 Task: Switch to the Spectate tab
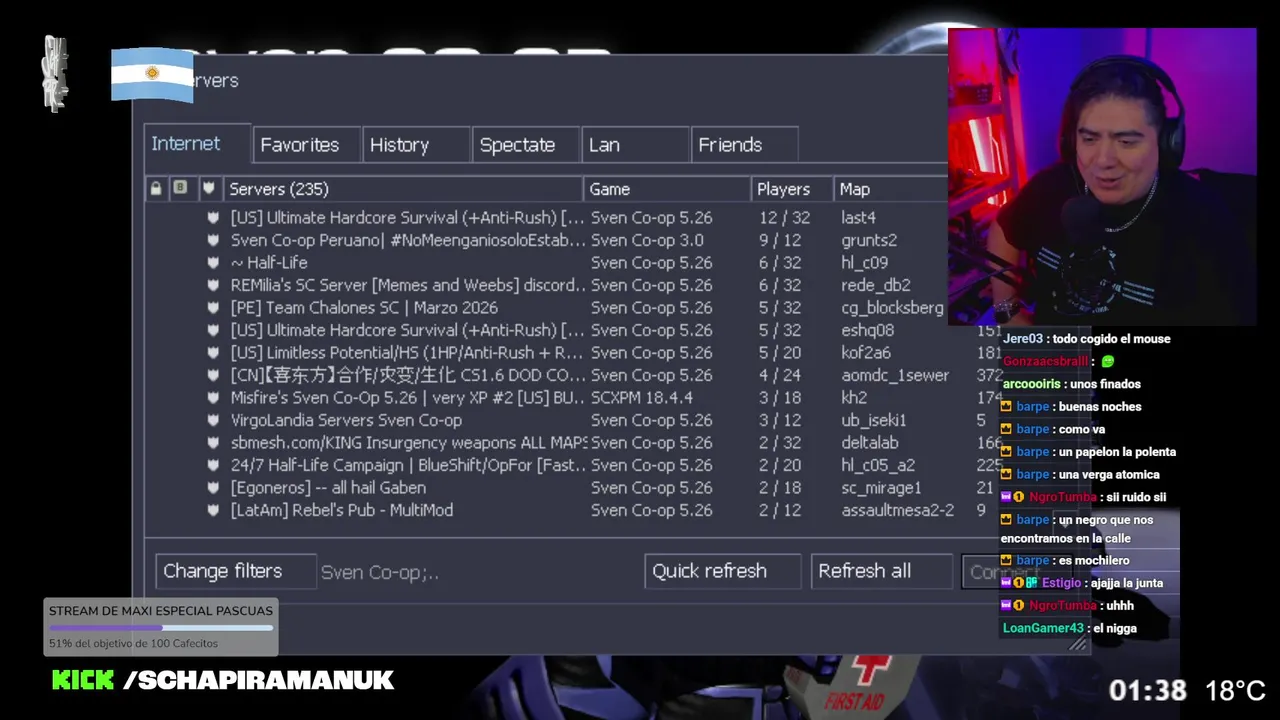click(x=526, y=145)
